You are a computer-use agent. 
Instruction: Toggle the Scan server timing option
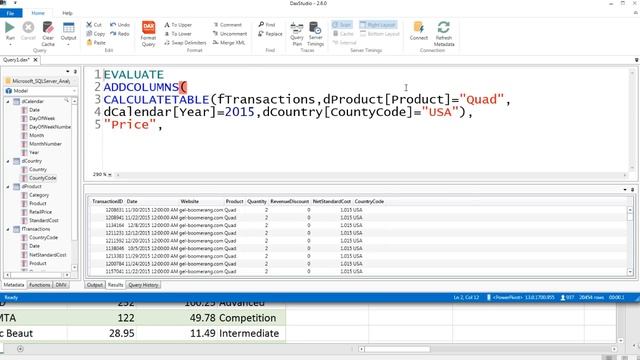[x=342, y=25]
